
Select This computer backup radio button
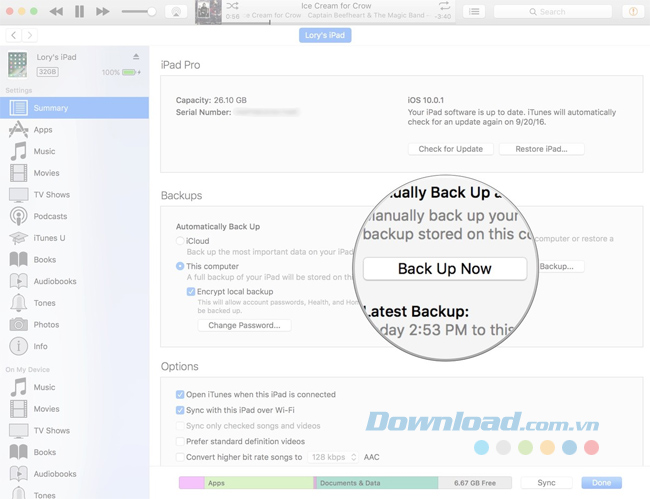coord(180,266)
